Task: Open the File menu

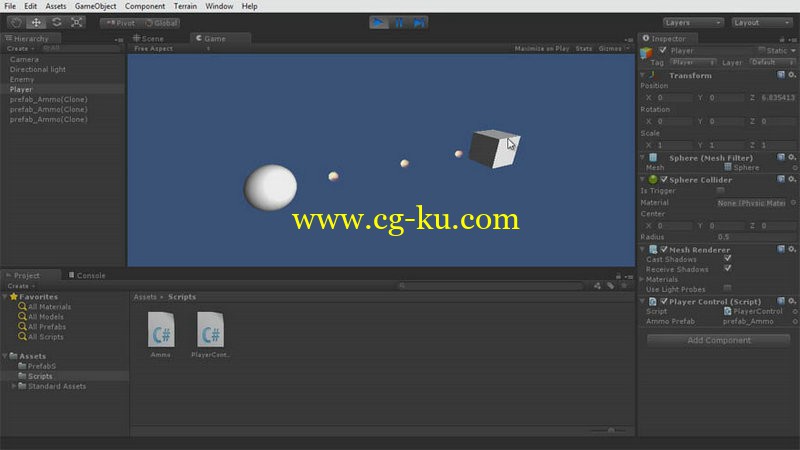Action: (10, 6)
